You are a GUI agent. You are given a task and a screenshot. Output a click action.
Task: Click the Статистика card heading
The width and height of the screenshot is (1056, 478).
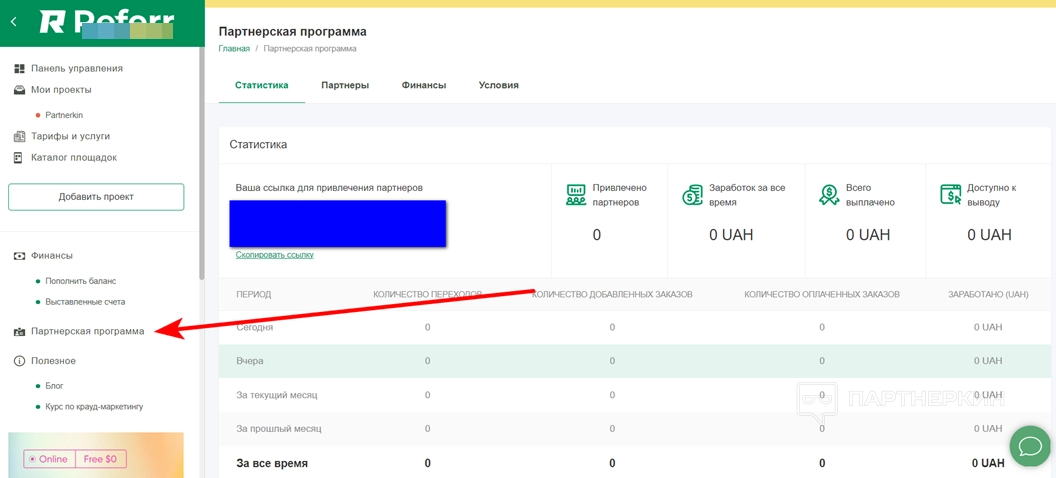258,144
